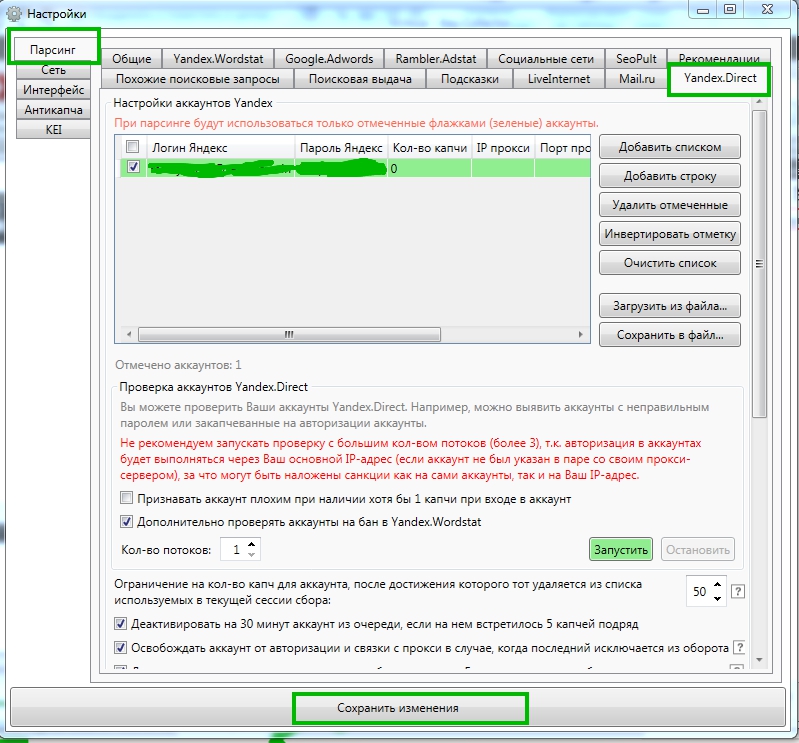This screenshot has height=743, width=799.
Task: Uncheck the green account row checkbox
Action: (x=133, y=167)
